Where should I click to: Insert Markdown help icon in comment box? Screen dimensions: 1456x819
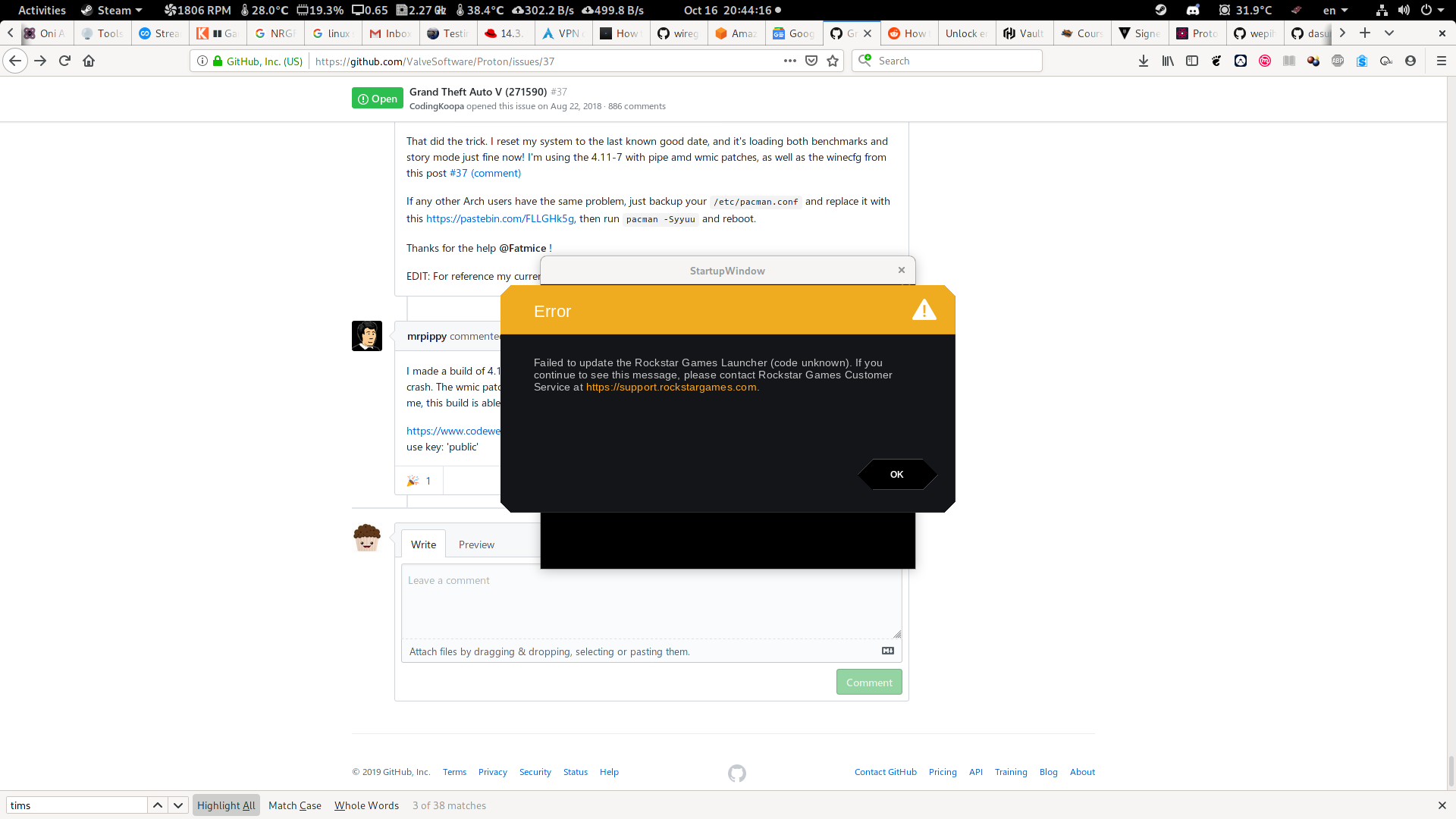click(888, 651)
